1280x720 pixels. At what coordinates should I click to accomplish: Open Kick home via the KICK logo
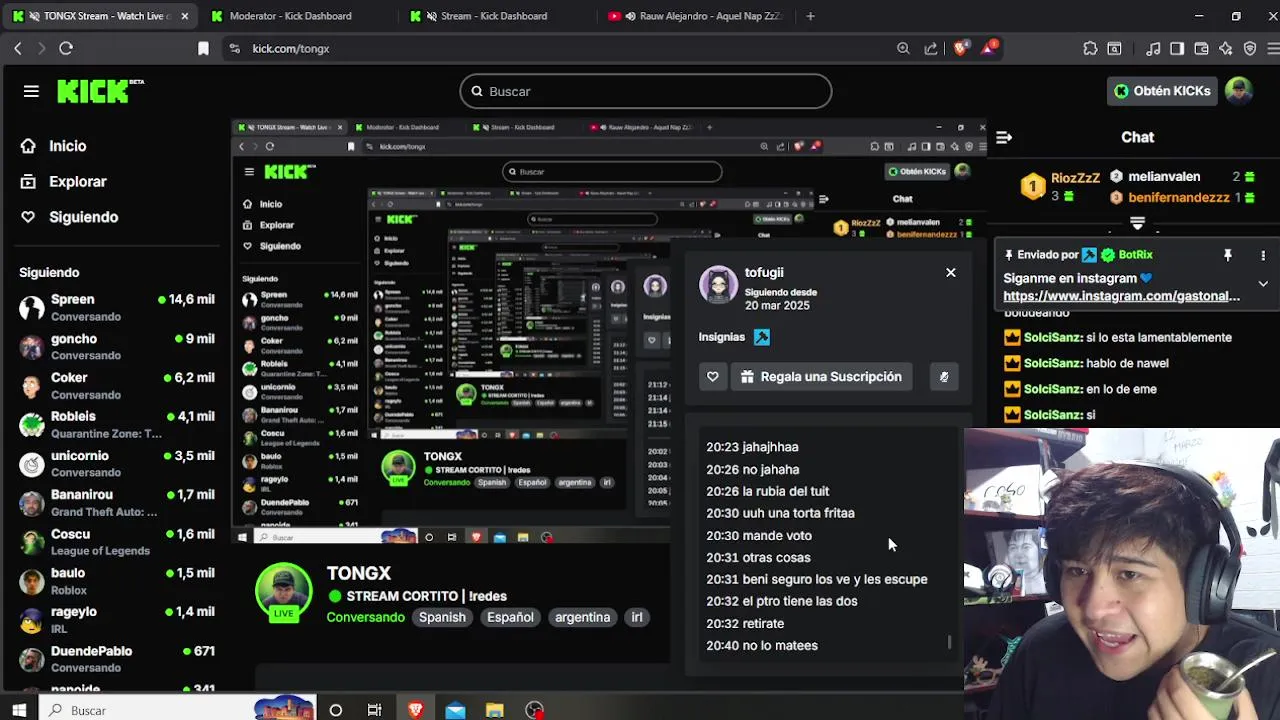tap(98, 91)
